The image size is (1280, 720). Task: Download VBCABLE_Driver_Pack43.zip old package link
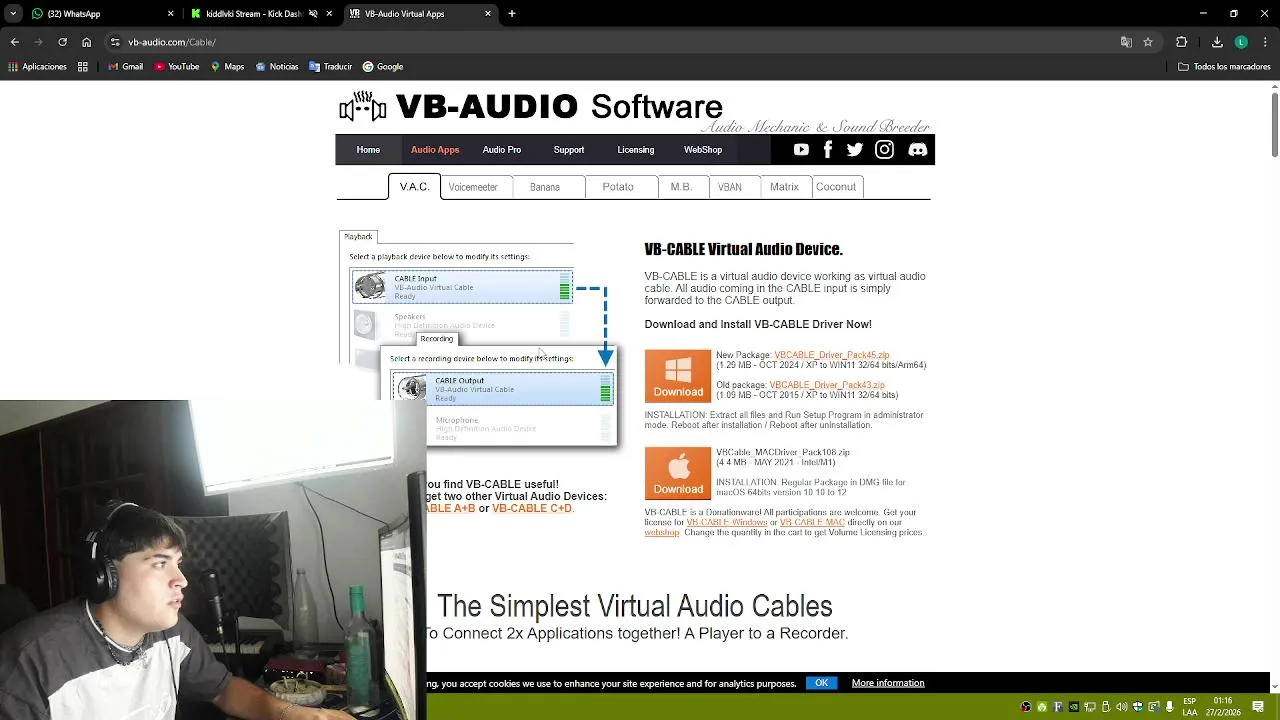point(827,385)
